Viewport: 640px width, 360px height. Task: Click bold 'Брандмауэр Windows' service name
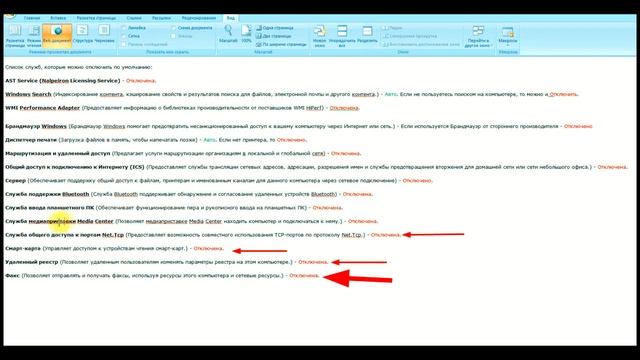click(x=36, y=126)
